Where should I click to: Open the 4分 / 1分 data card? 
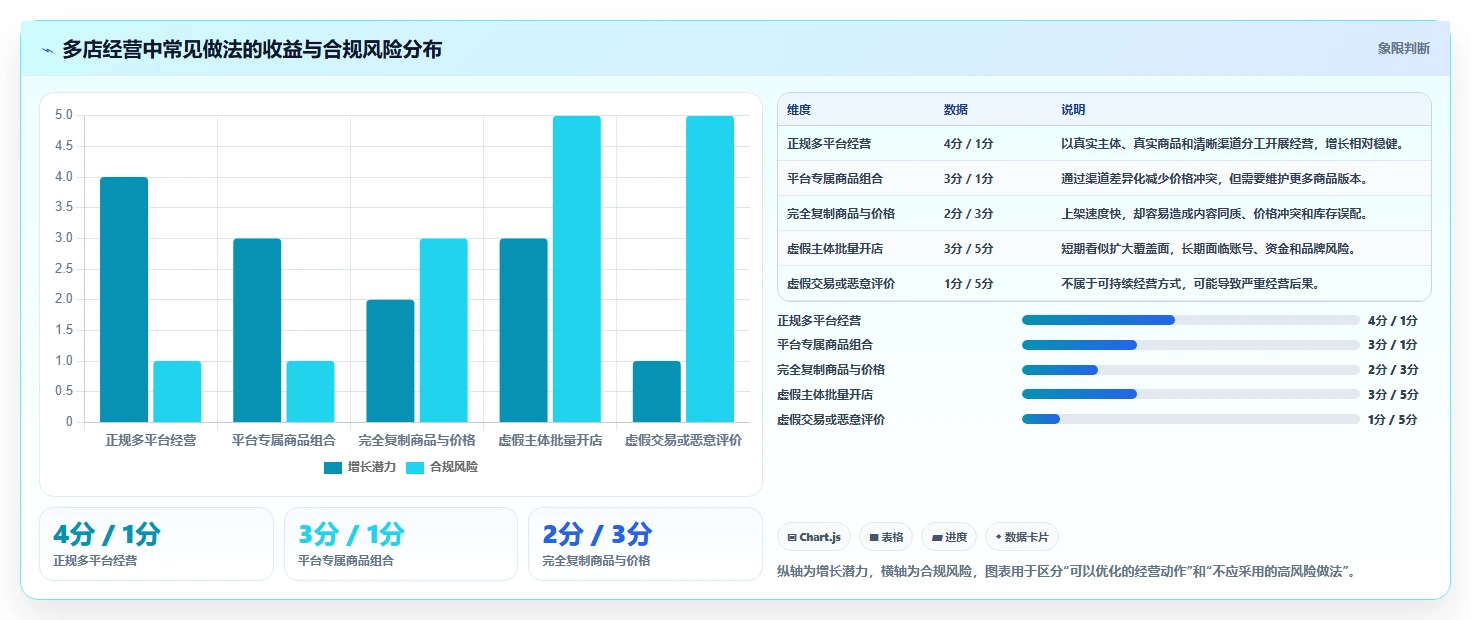click(156, 544)
